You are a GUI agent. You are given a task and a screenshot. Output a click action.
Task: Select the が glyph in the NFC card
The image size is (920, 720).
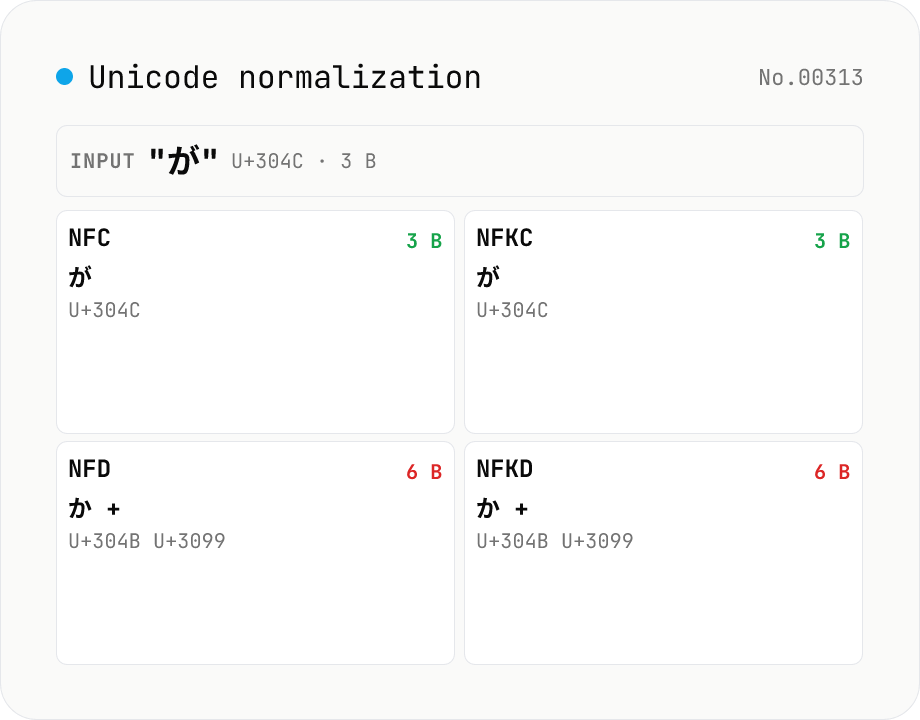[x=80, y=276]
